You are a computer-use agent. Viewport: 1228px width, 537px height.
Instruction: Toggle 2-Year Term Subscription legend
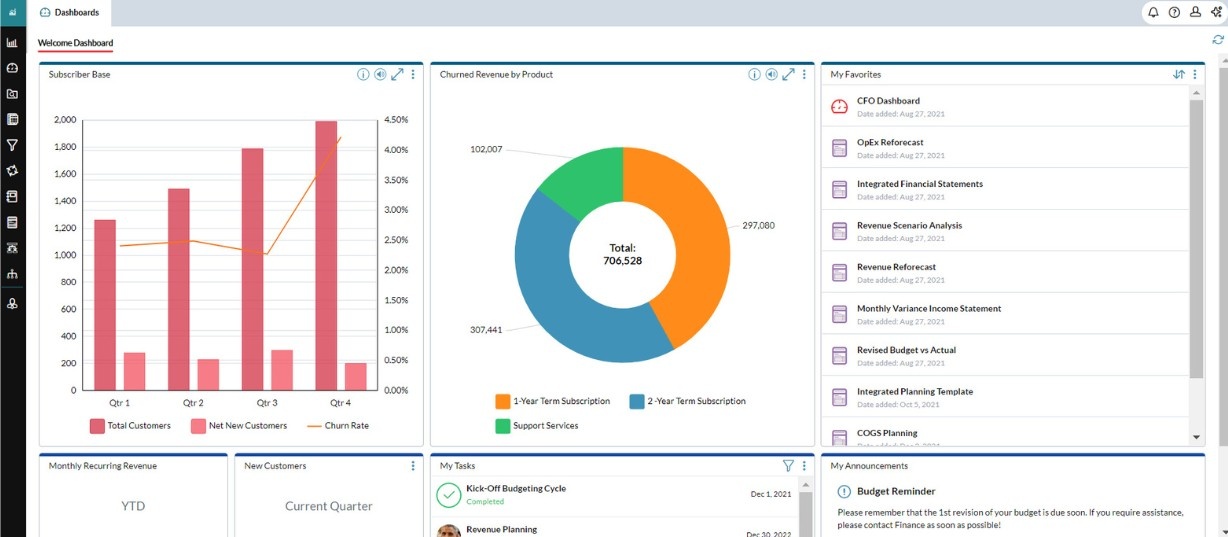pyautogui.click(x=687, y=401)
